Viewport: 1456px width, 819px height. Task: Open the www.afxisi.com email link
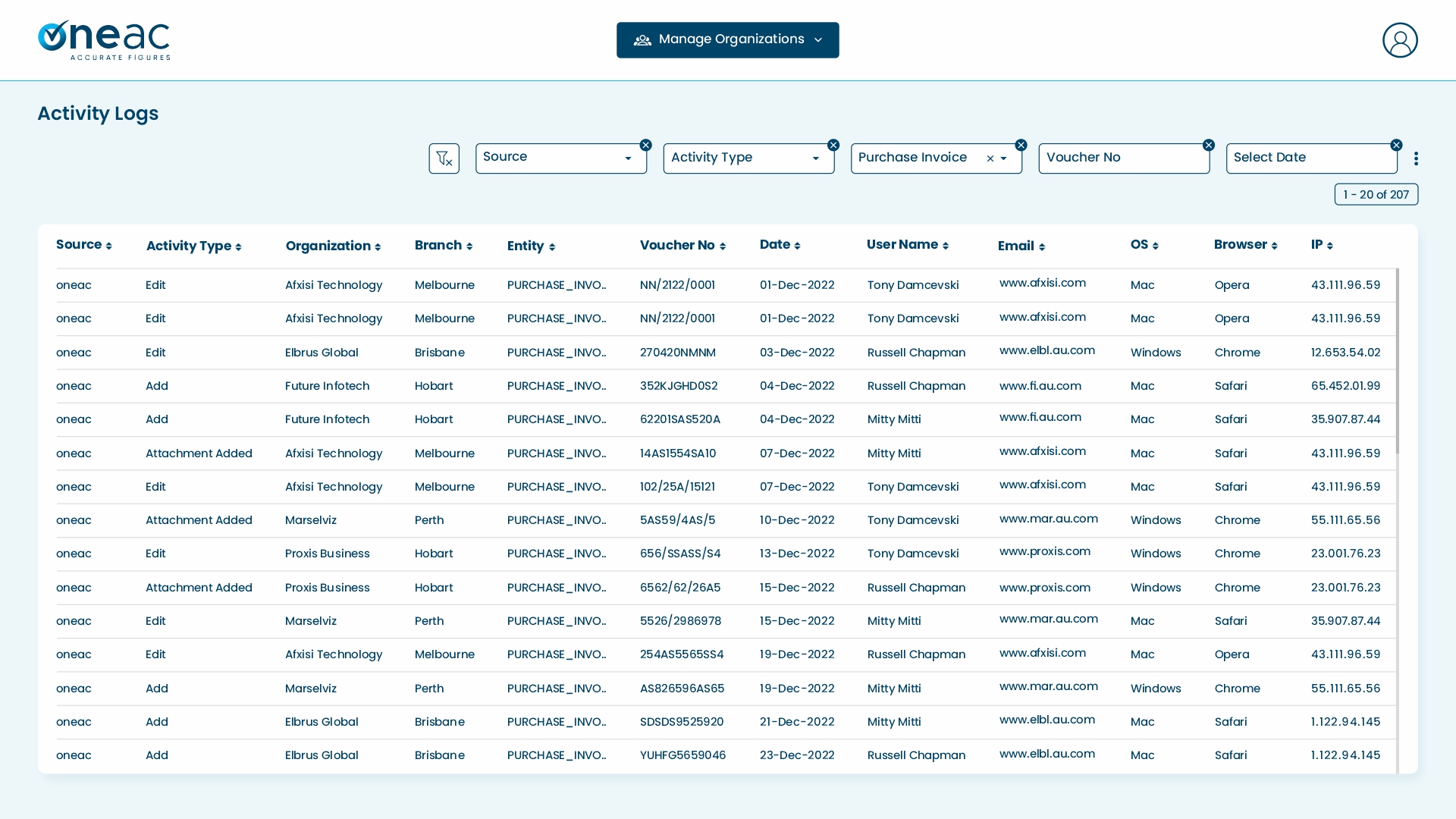click(x=1042, y=282)
